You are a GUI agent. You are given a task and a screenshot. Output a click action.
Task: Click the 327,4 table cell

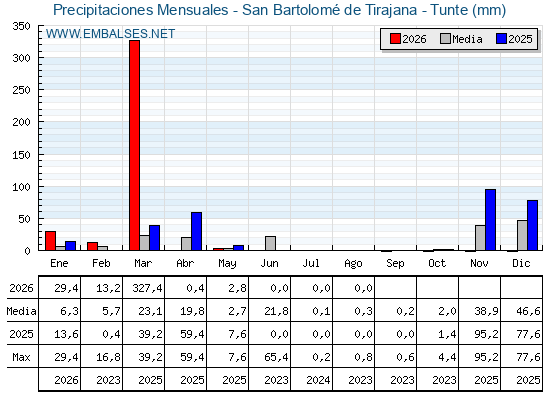pyautogui.click(x=147, y=288)
